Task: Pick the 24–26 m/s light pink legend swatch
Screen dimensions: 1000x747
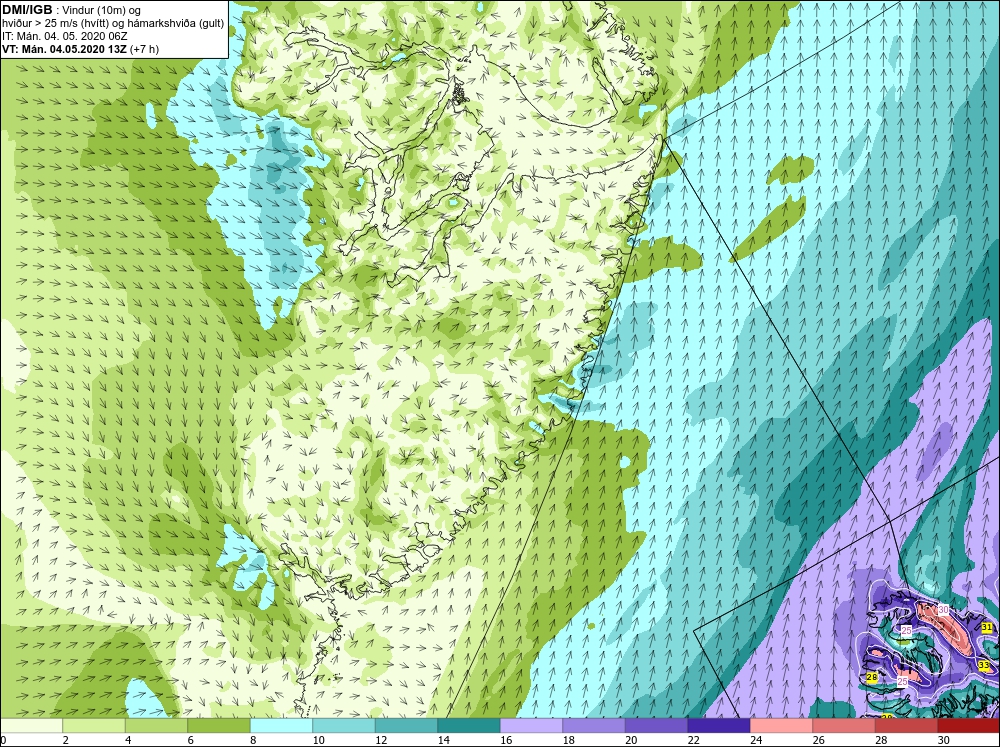Action: [781, 725]
